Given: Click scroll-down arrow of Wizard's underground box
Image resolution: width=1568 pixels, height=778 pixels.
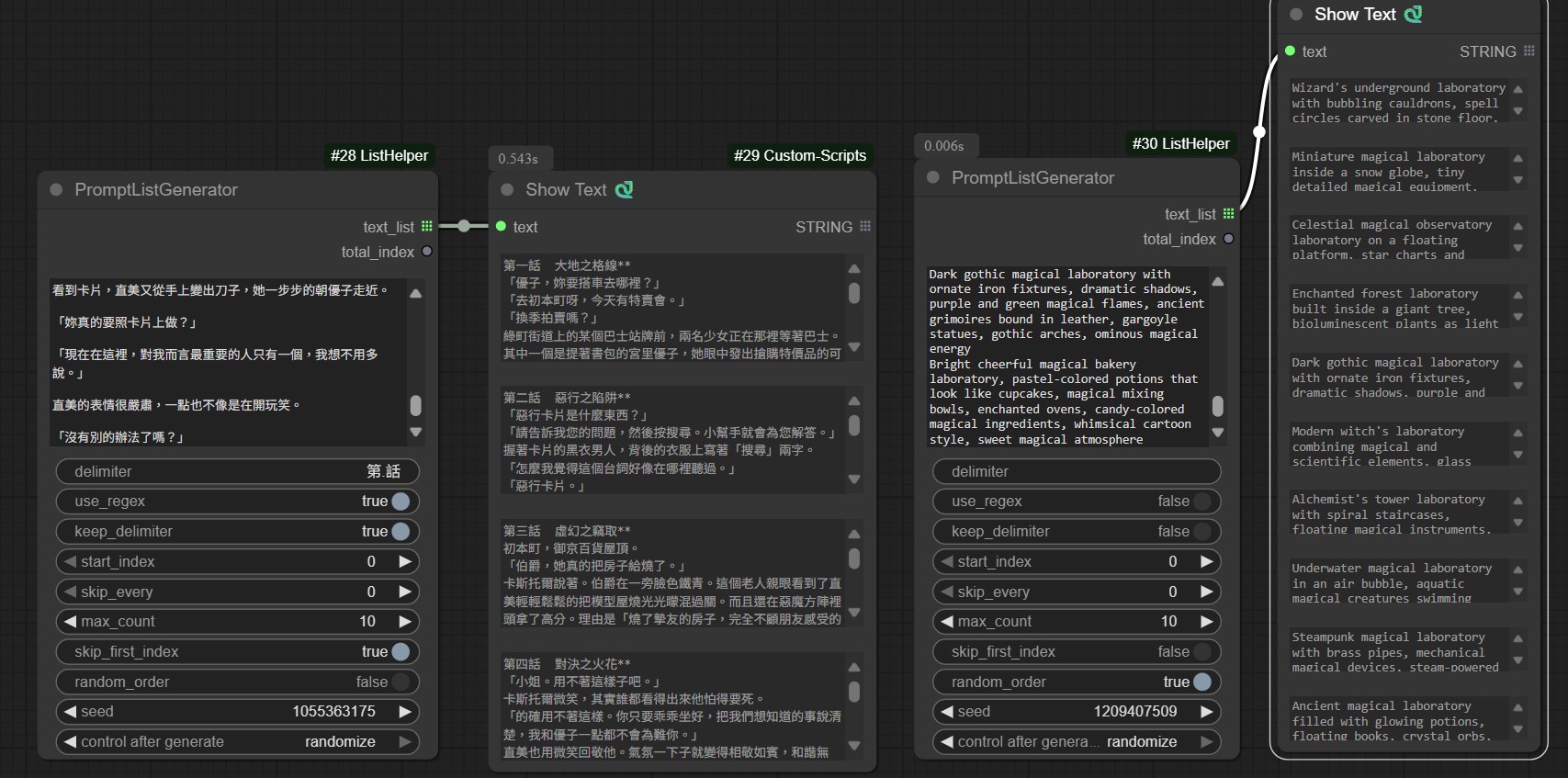Looking at the screenshot, I should (1518, 111).
